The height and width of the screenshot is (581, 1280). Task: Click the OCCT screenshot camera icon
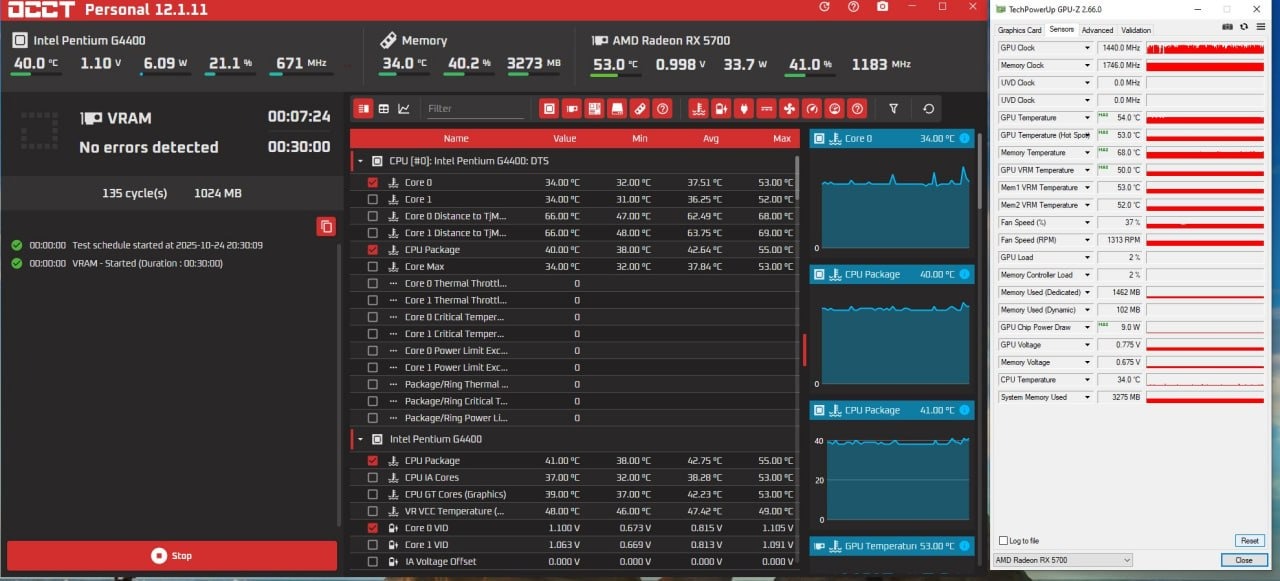(882, 7)
